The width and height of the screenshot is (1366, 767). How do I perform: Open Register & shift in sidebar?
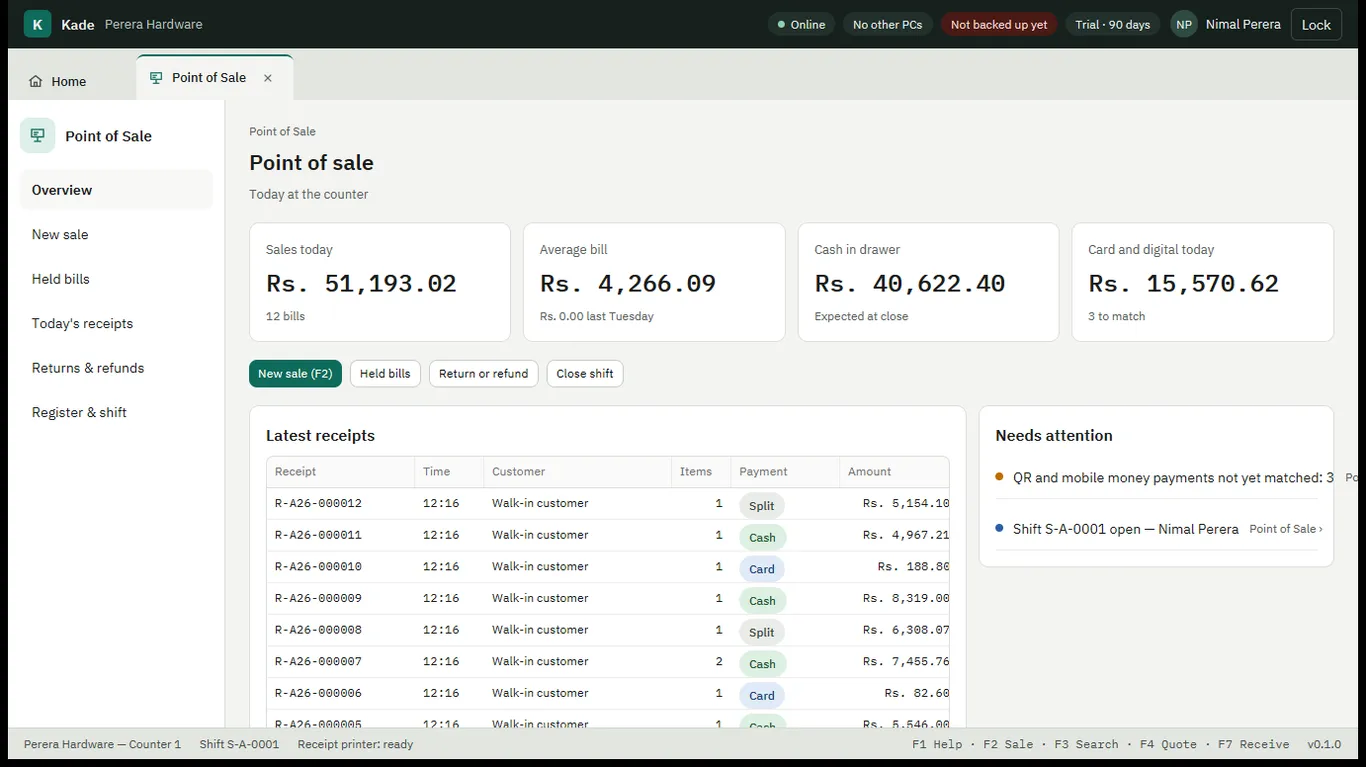116,412
